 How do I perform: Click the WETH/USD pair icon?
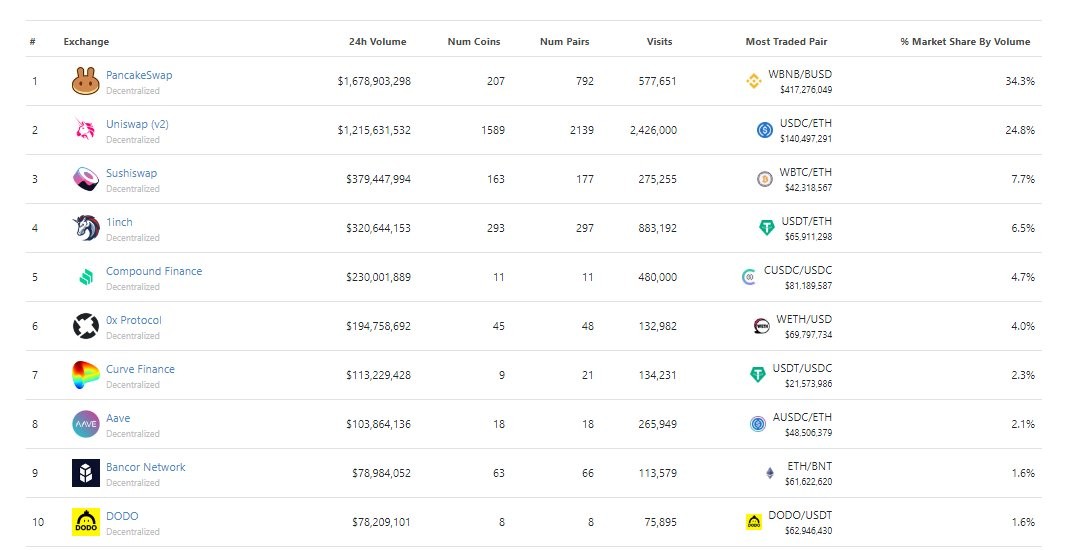pyautogui.click(x=761, y=326)
